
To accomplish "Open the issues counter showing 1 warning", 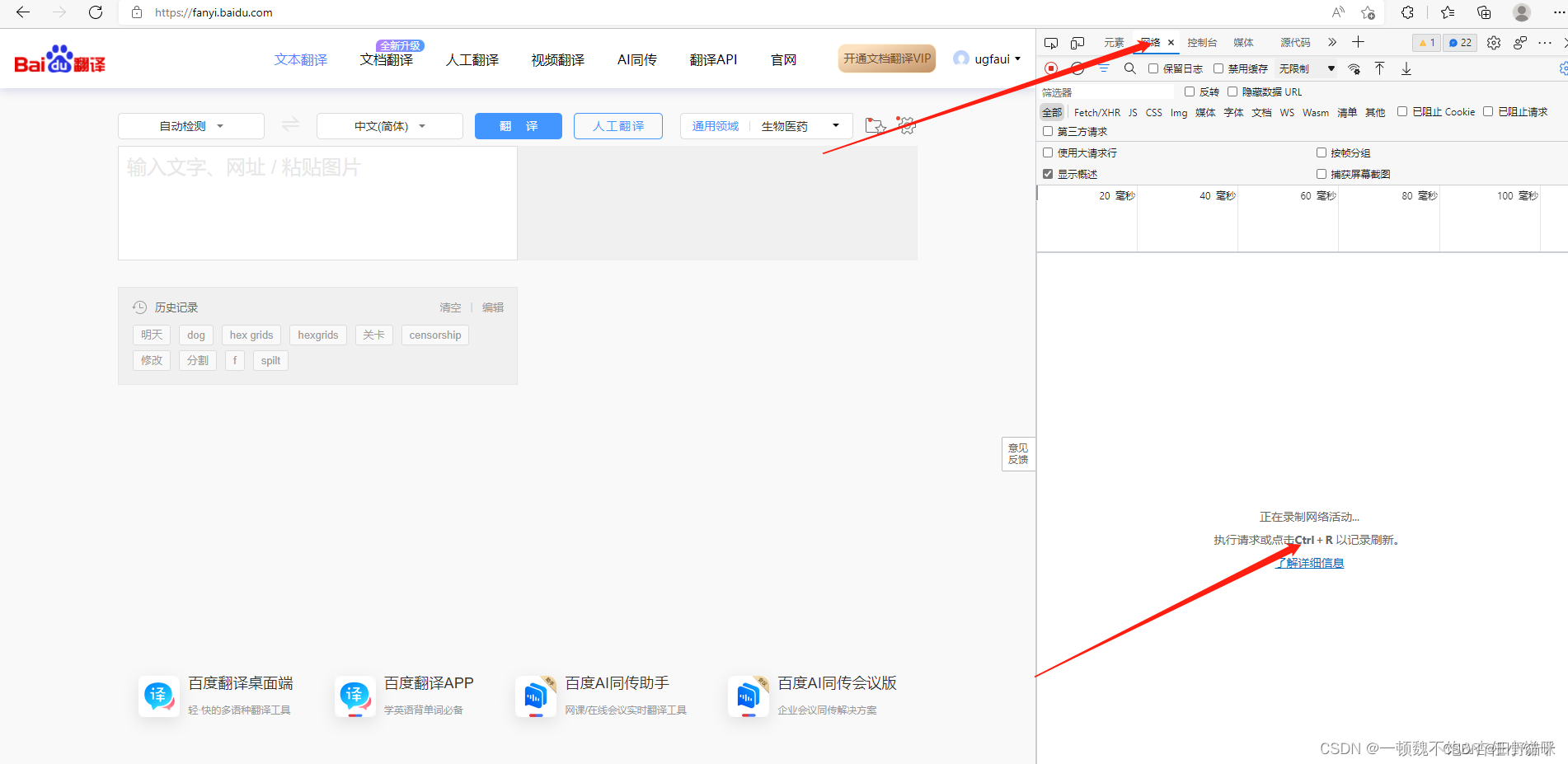I will point(1425,42).
